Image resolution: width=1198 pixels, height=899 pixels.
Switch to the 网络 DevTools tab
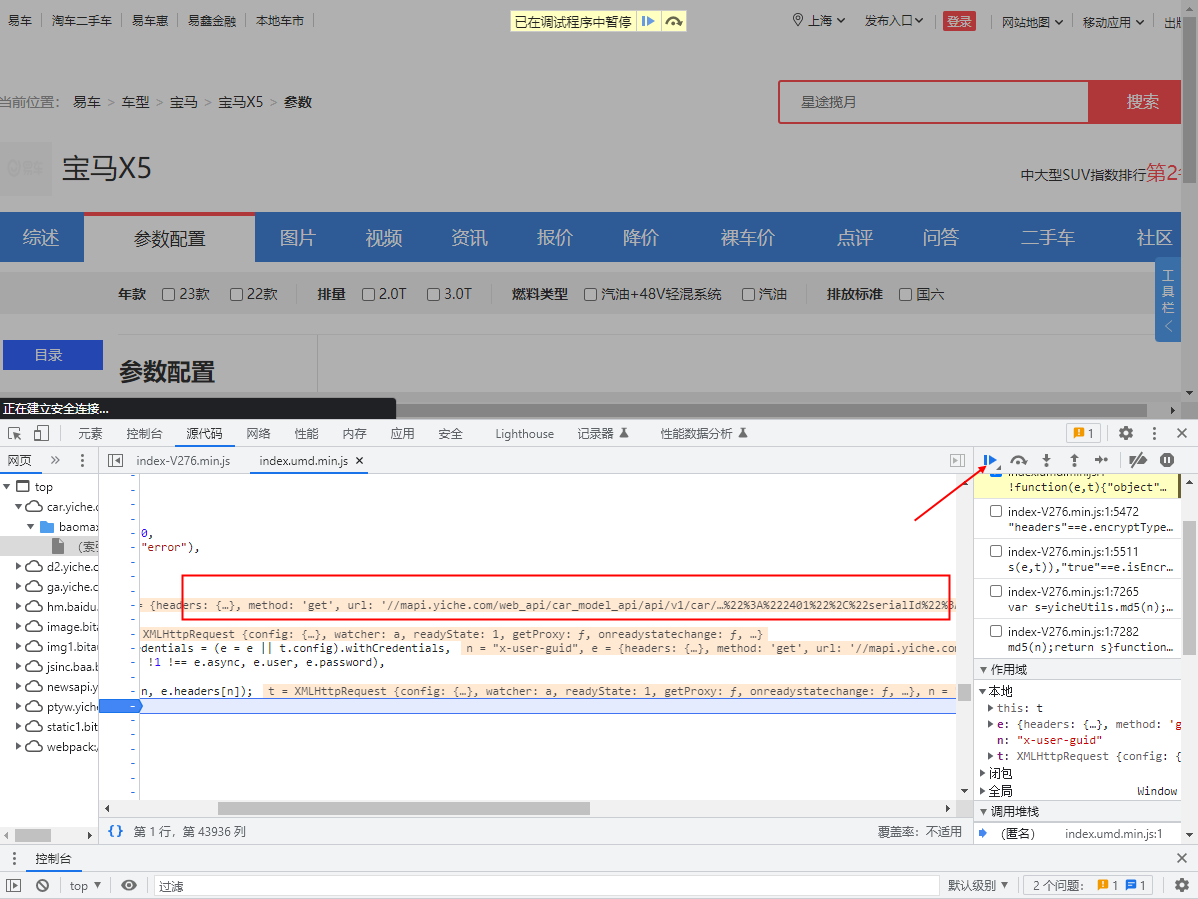[x=258, y=434]
